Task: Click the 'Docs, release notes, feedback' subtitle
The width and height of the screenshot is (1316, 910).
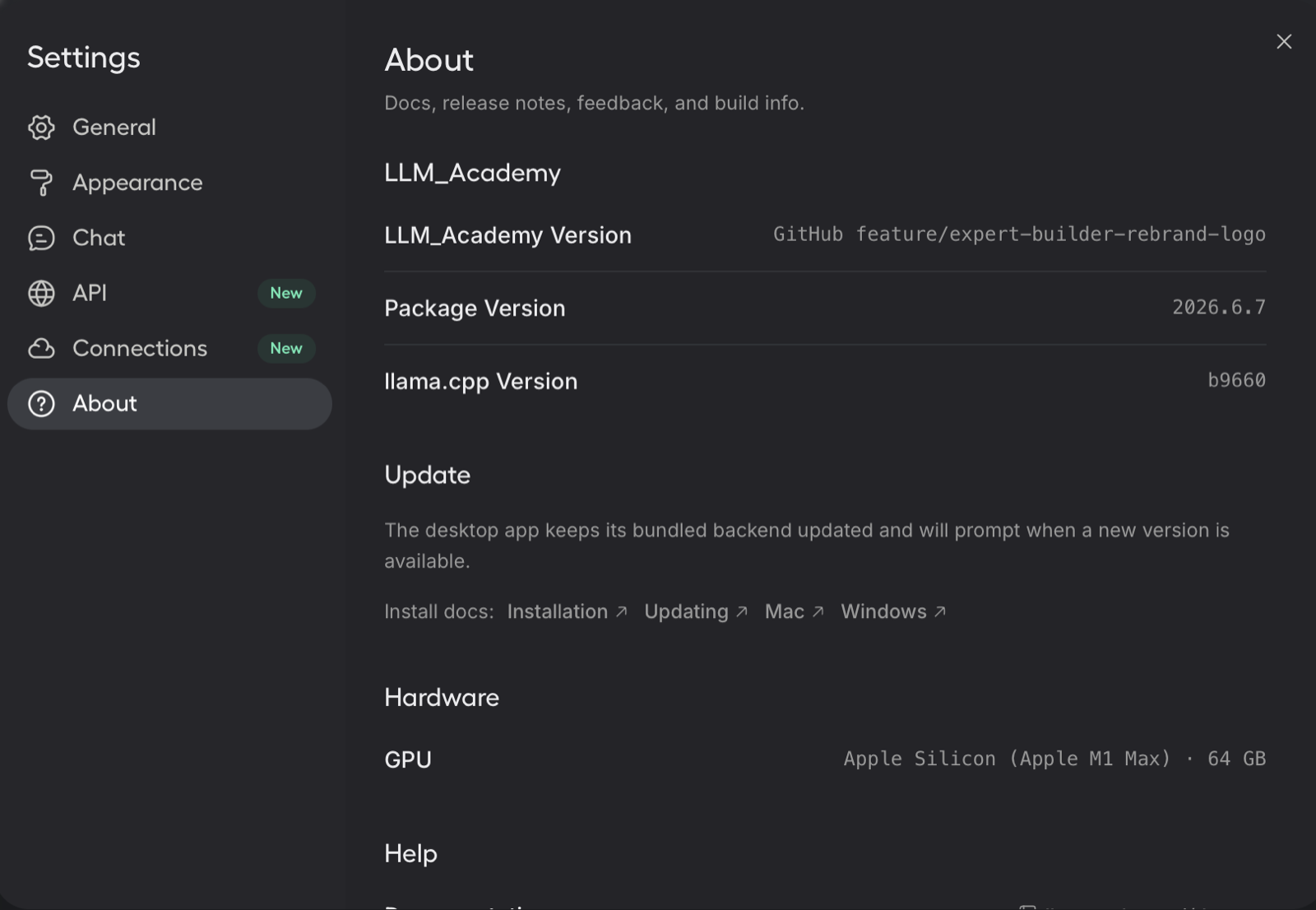Action: (594, 103)
